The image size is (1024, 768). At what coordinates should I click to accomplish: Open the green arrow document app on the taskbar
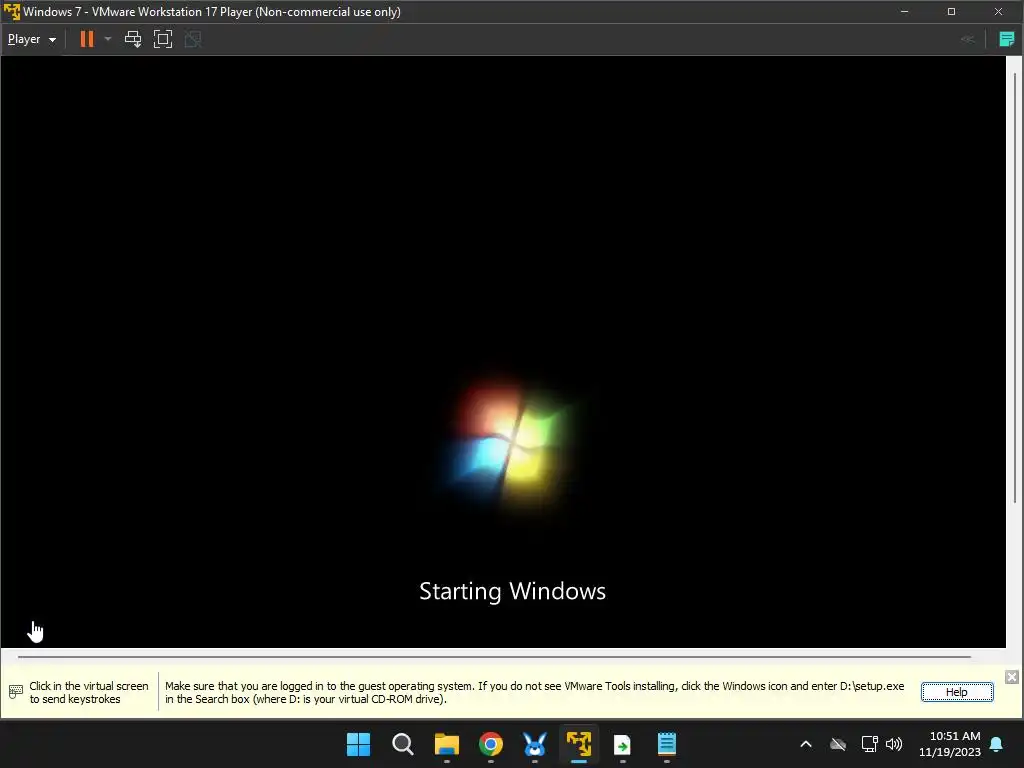coord(622,744)
